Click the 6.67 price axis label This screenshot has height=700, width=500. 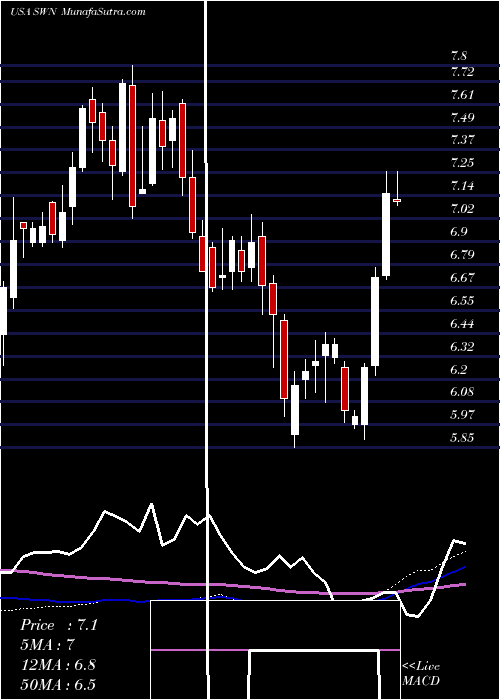pyautogui.click(x=462, y=278)
